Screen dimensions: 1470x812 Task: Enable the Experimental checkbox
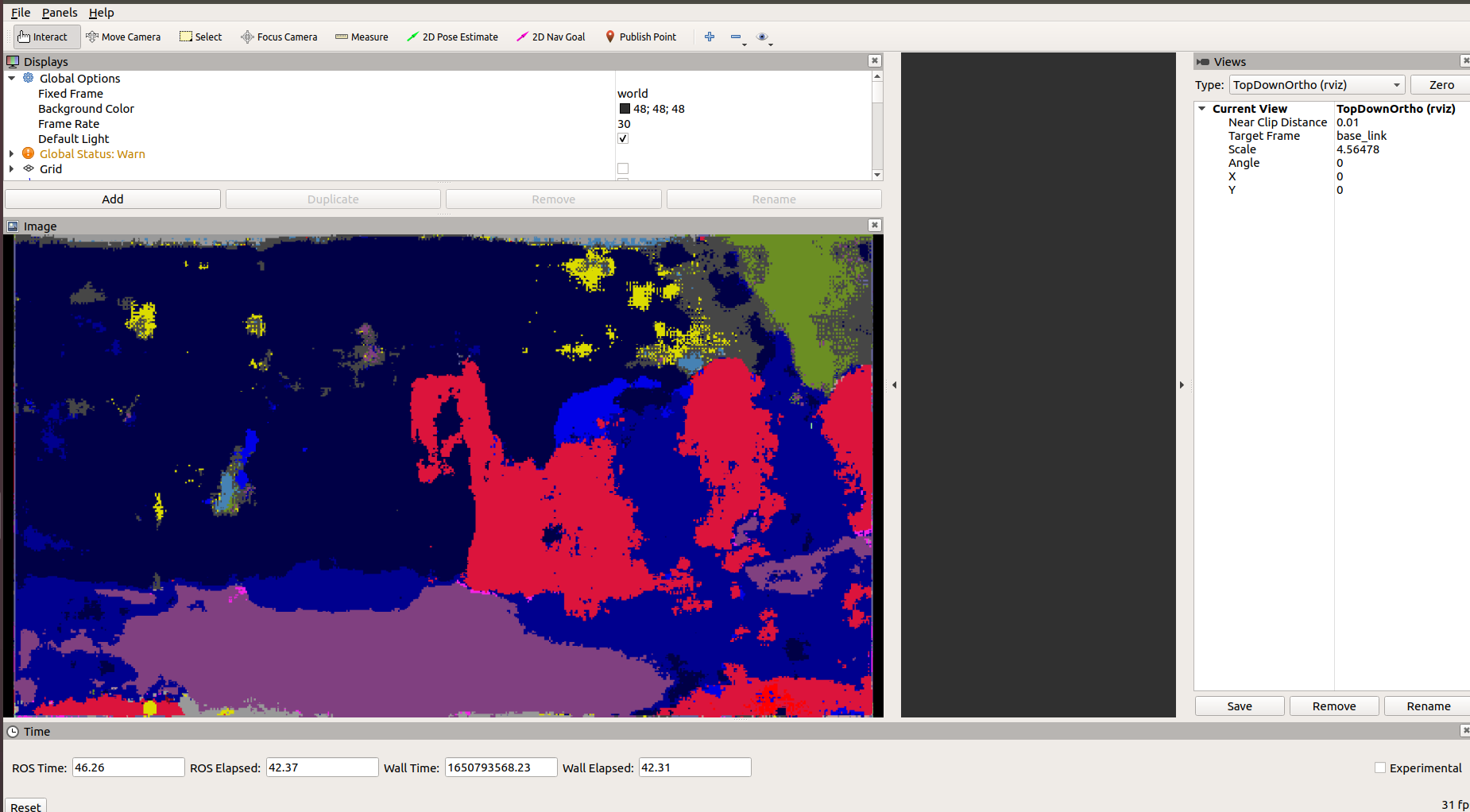click(1380, 768)
